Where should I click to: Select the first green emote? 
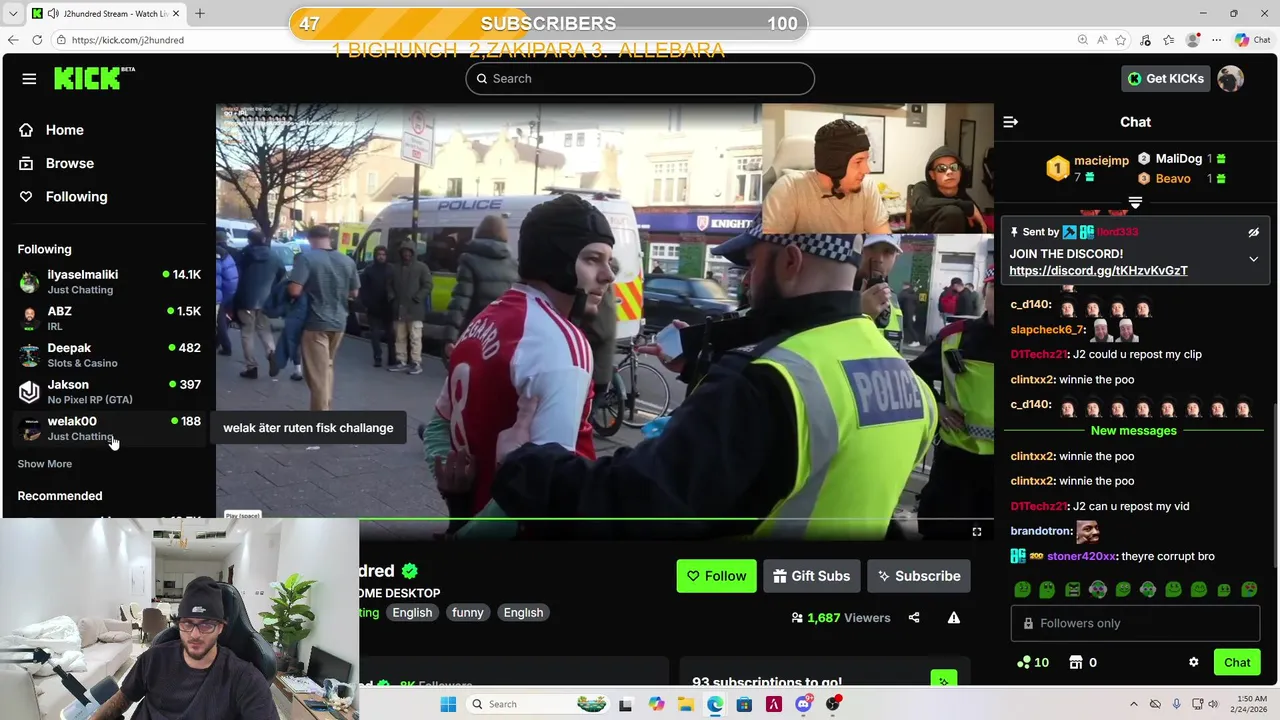[1022, 590]
